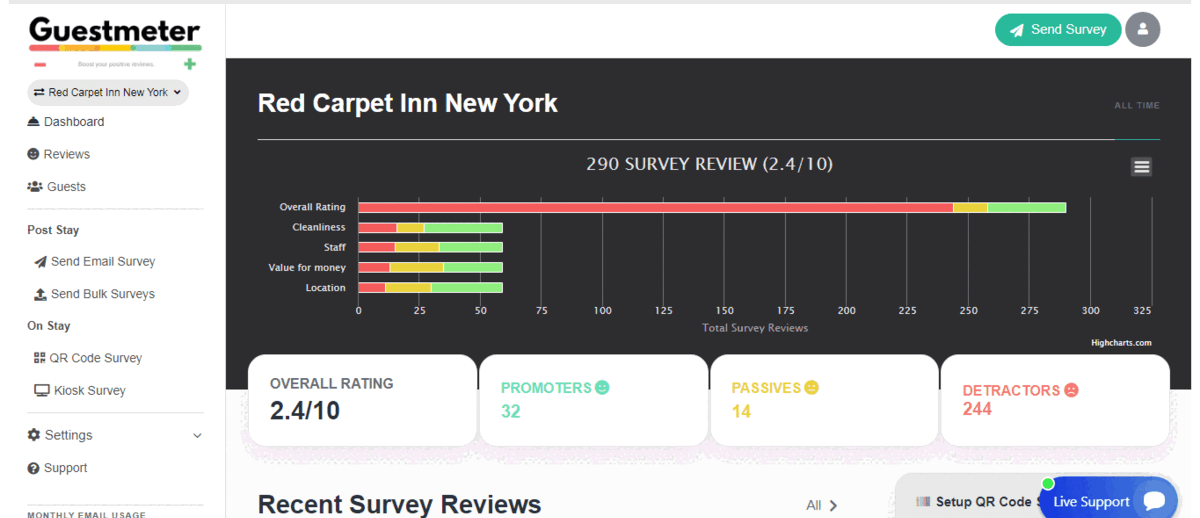Click 'Total Survey Reviews' axis title
Viewport: 1200px width, 518px height.
point(755,328)
